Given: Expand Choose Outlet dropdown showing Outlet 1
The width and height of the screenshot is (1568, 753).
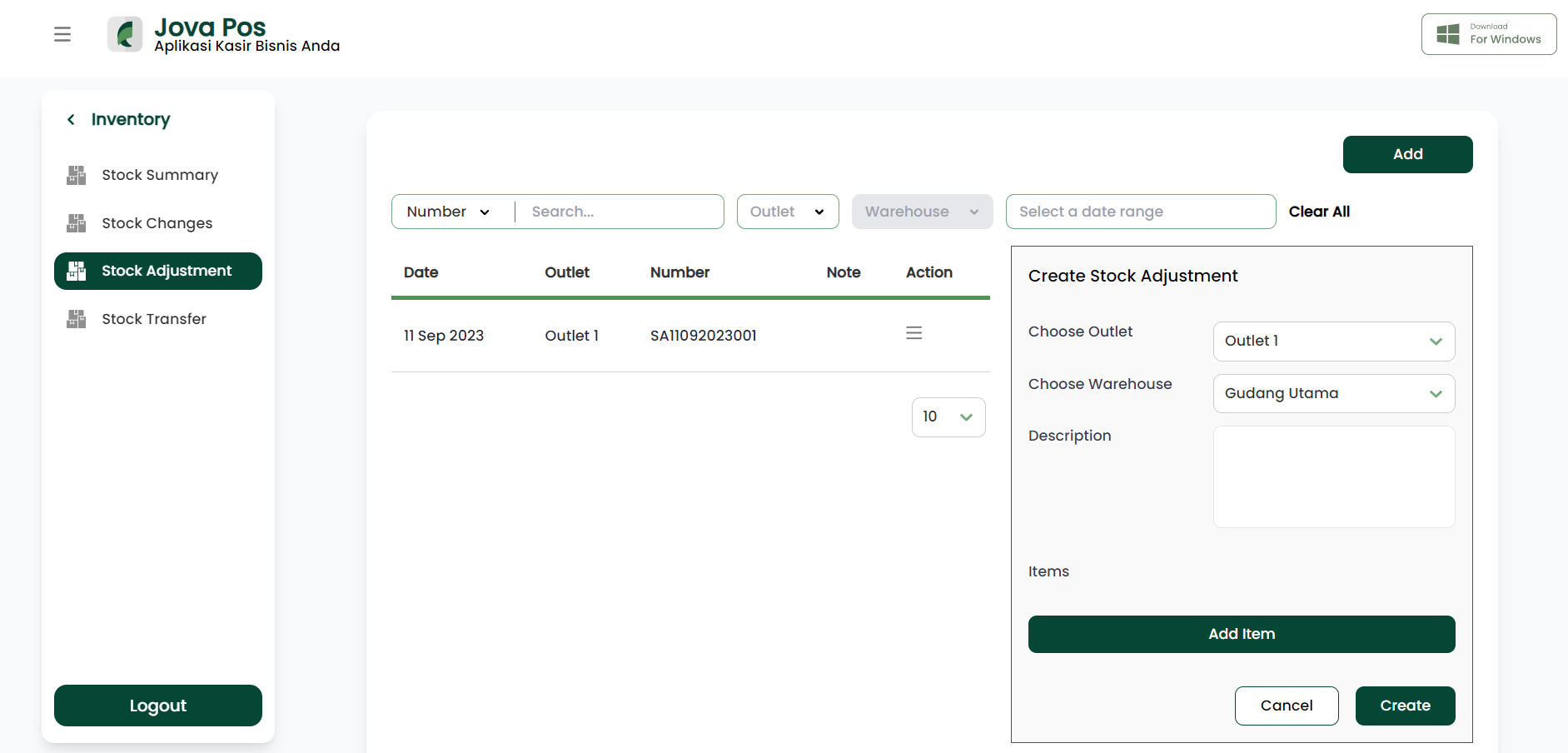Looking at the screenshot, I should point(1334,342).
